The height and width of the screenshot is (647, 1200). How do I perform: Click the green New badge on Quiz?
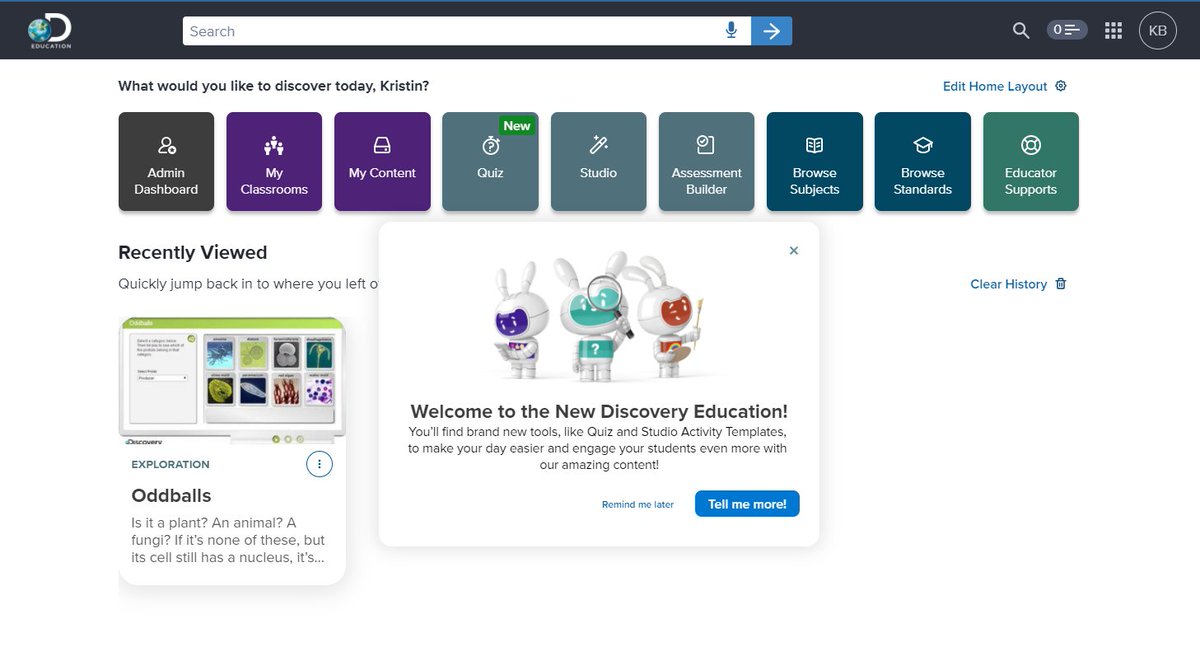pos(517,125)
